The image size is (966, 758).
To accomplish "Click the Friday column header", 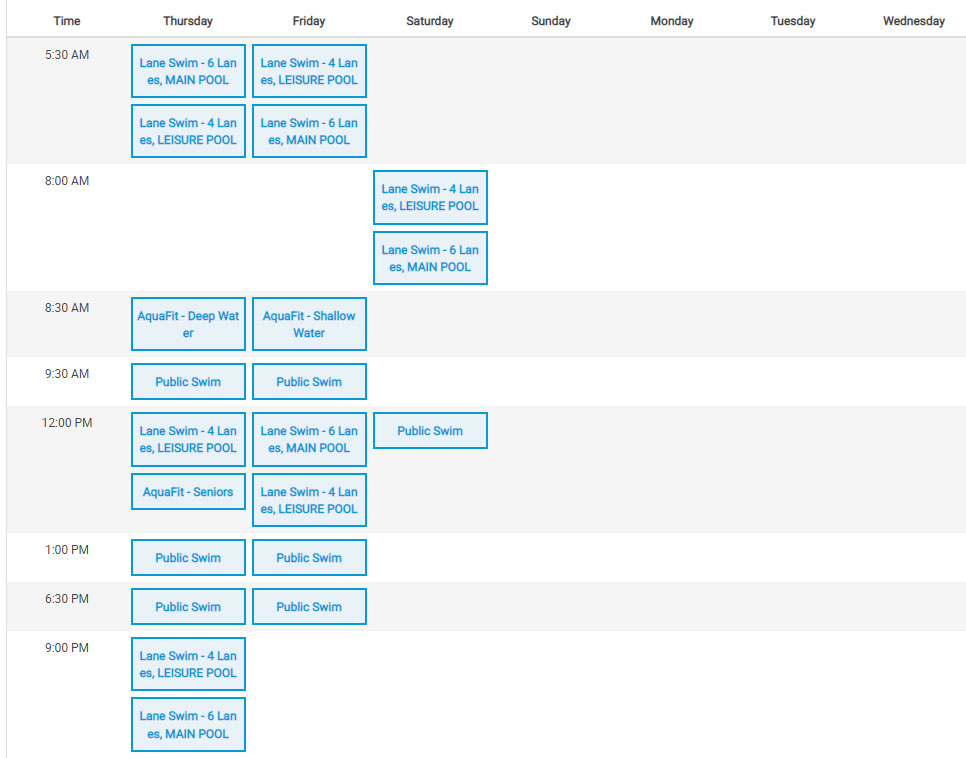I will pyautogui.click(x=309, y=21).
